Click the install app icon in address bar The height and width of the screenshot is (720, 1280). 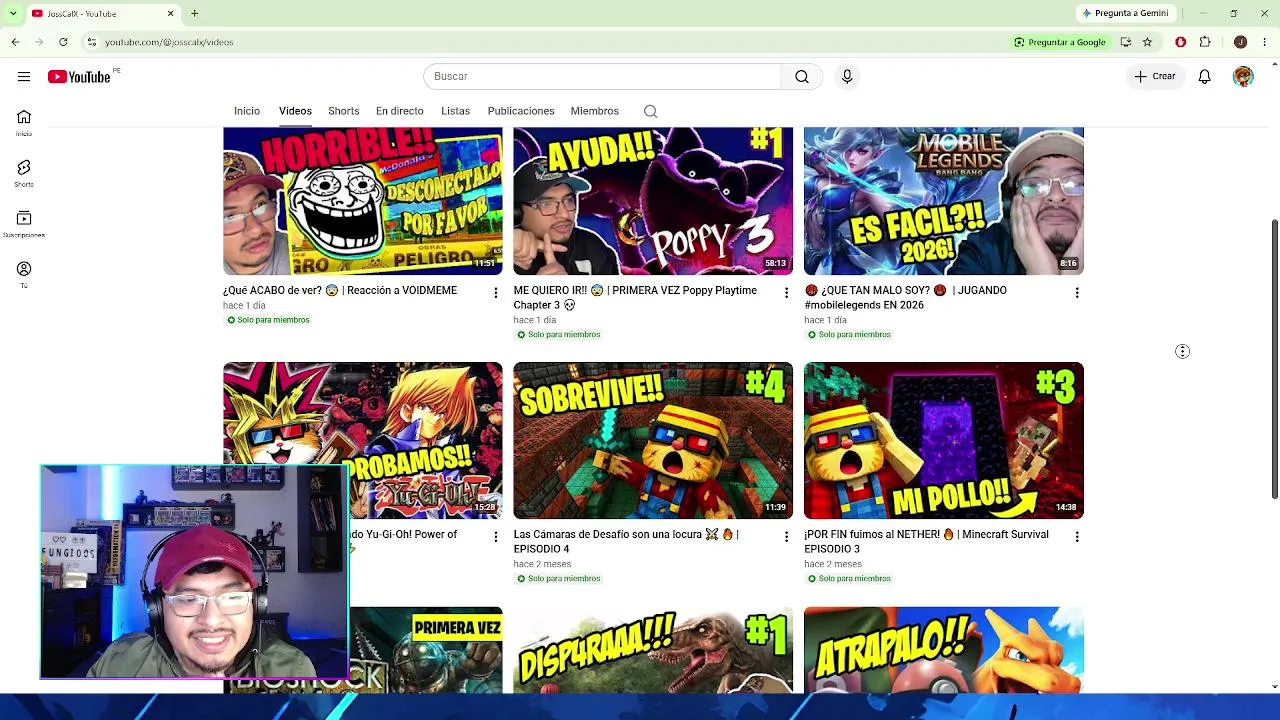pyautogui.click(x=1126, y=42)
